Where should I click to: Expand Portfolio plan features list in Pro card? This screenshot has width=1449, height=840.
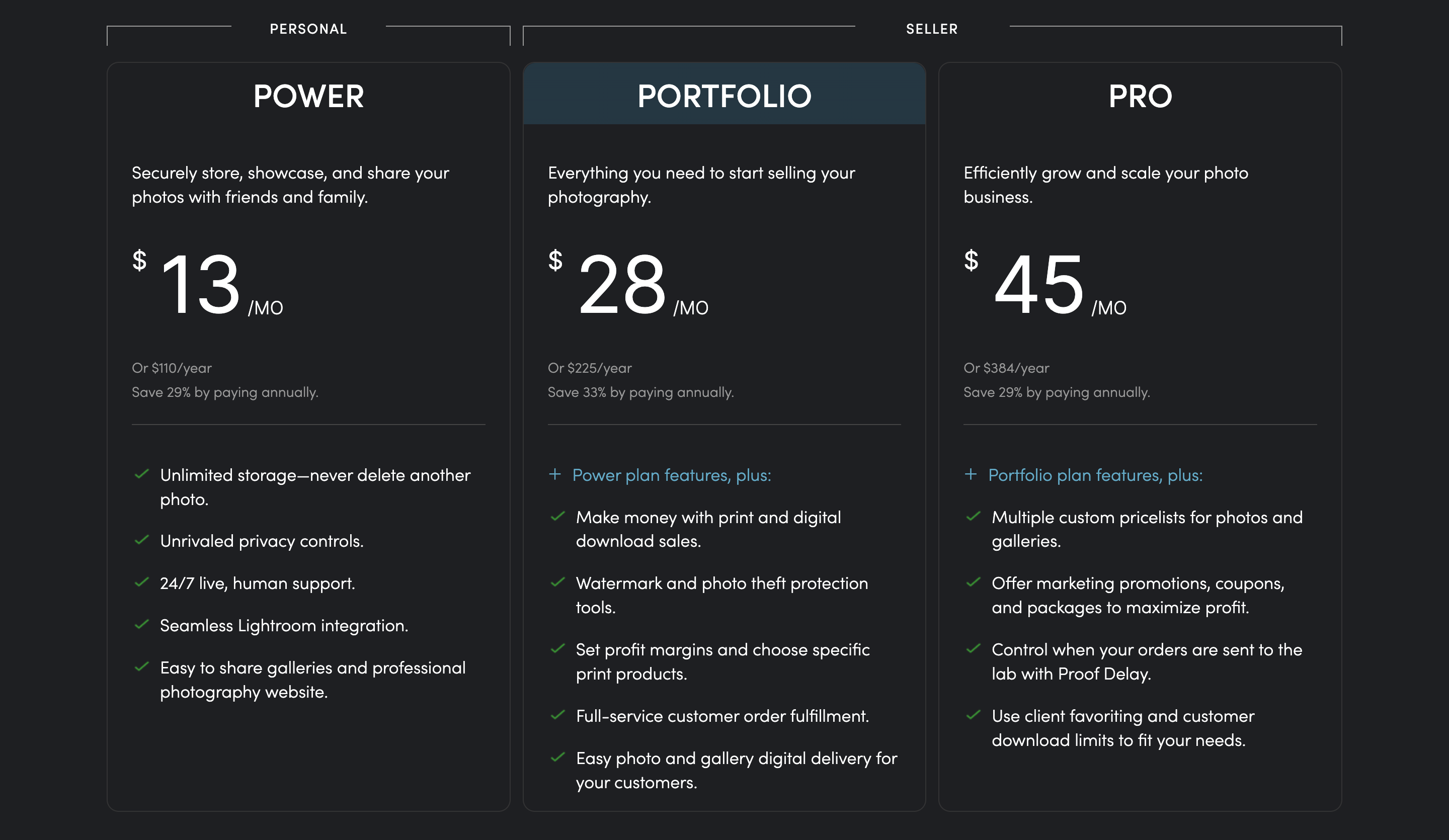1096,475
